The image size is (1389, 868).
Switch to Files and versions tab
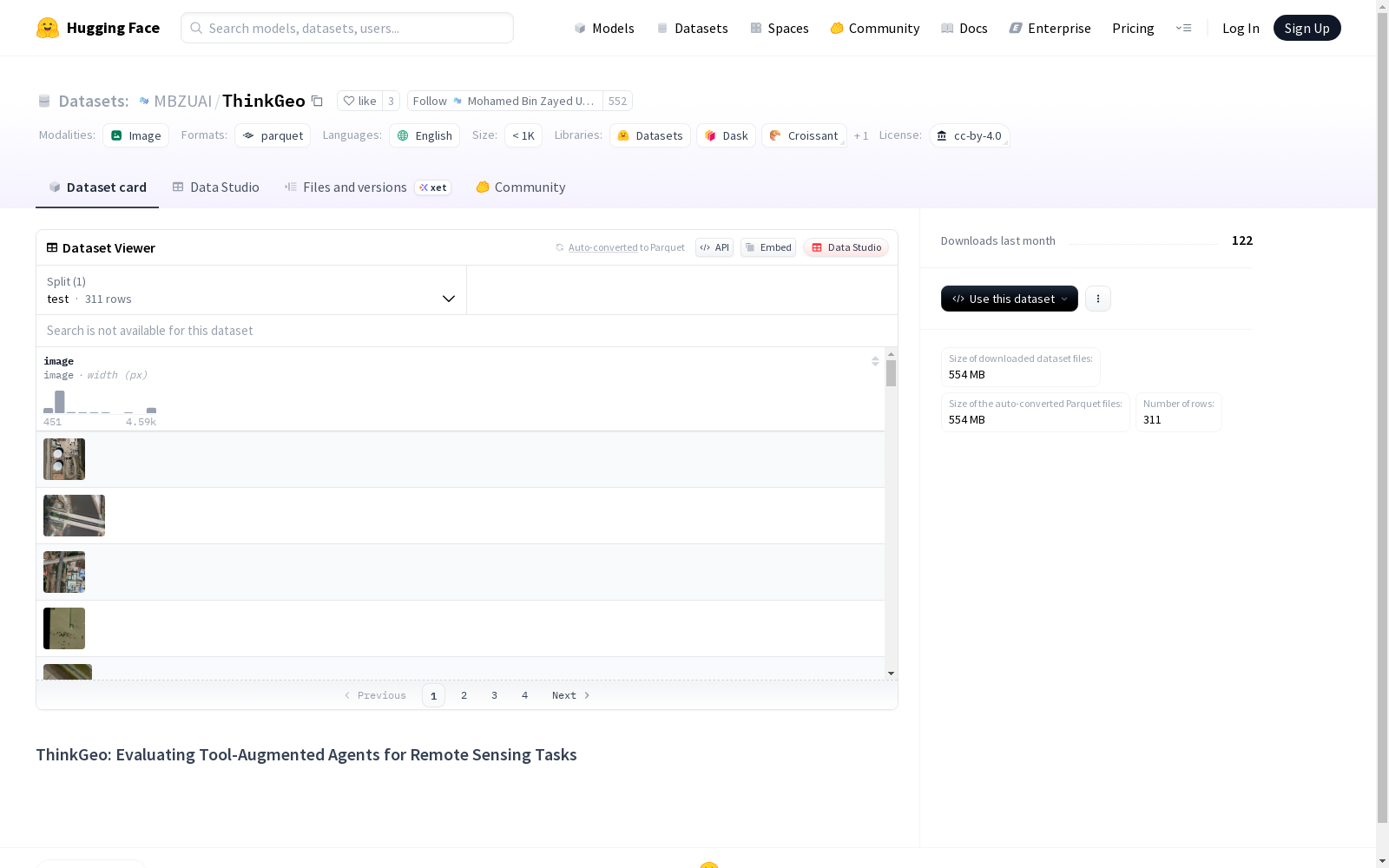click(367, 187)
